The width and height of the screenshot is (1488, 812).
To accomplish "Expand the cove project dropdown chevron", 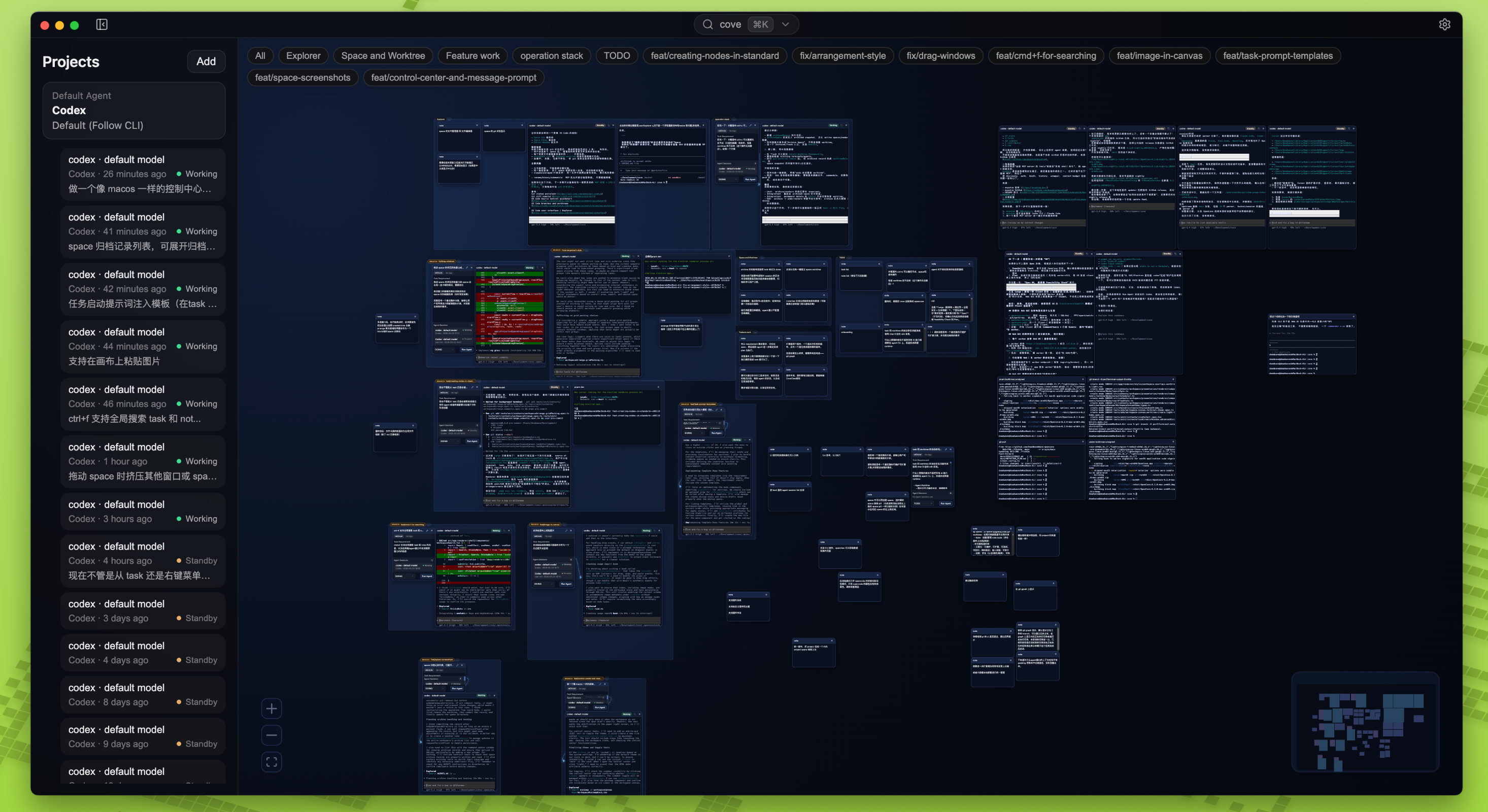I will point(785,24).
